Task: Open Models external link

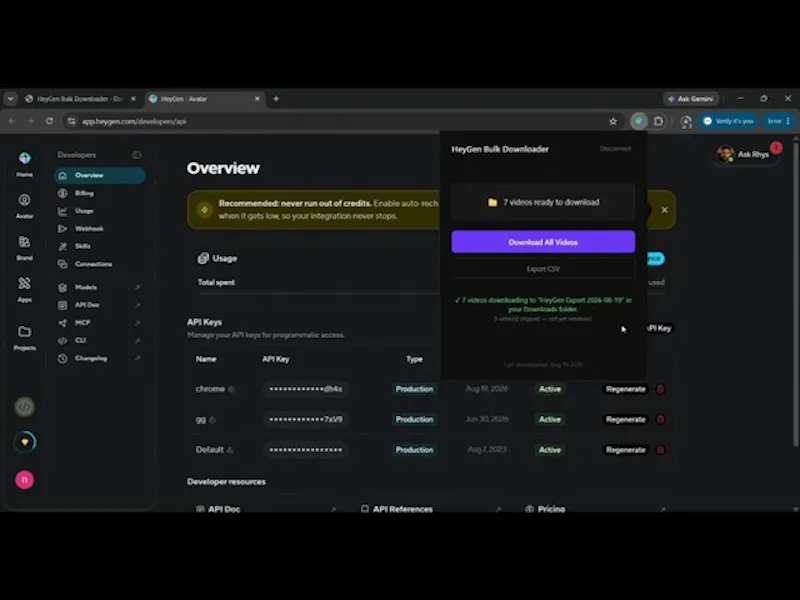Action: coord(99,287)
